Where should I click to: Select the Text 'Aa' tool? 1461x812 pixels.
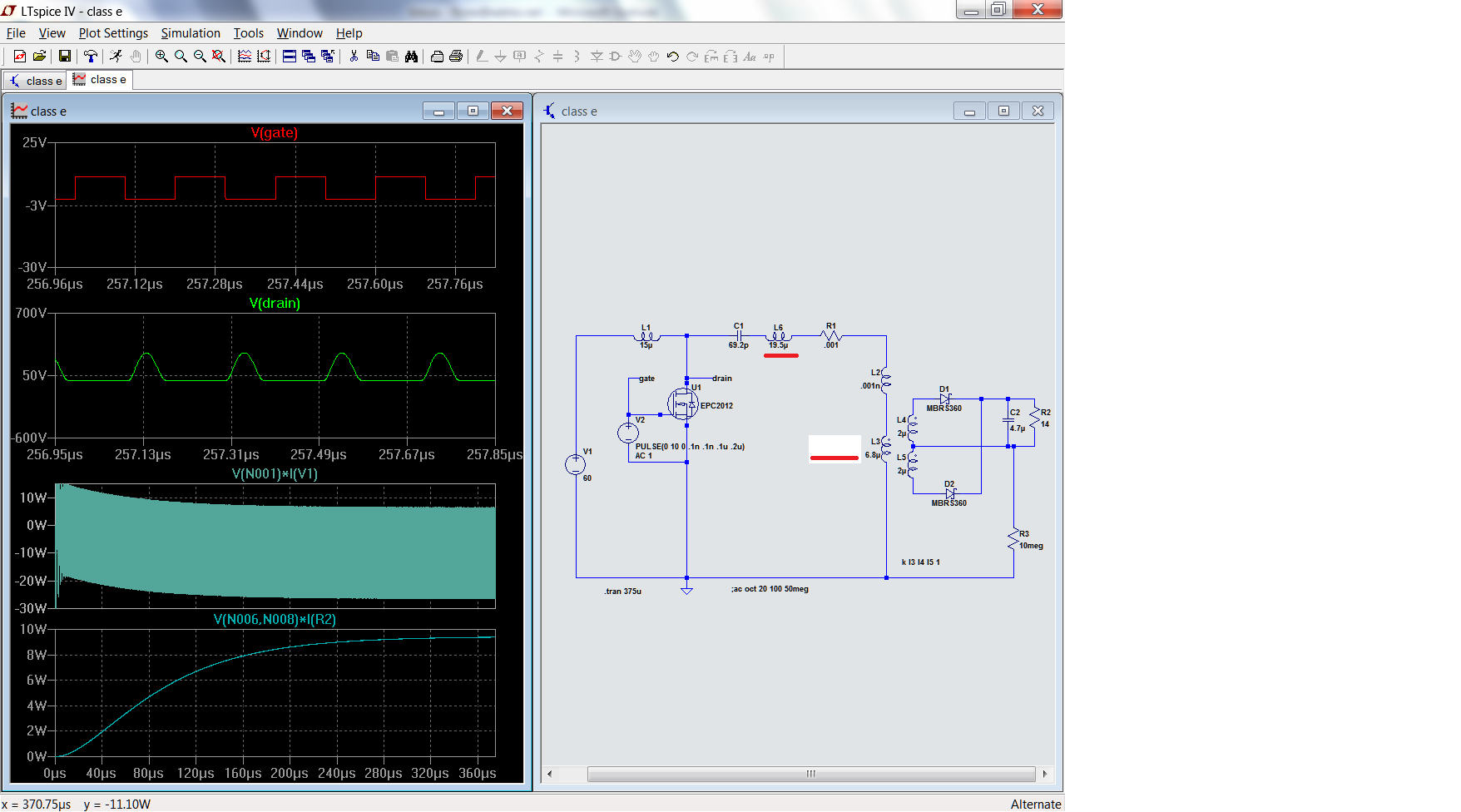click(750, 57)
